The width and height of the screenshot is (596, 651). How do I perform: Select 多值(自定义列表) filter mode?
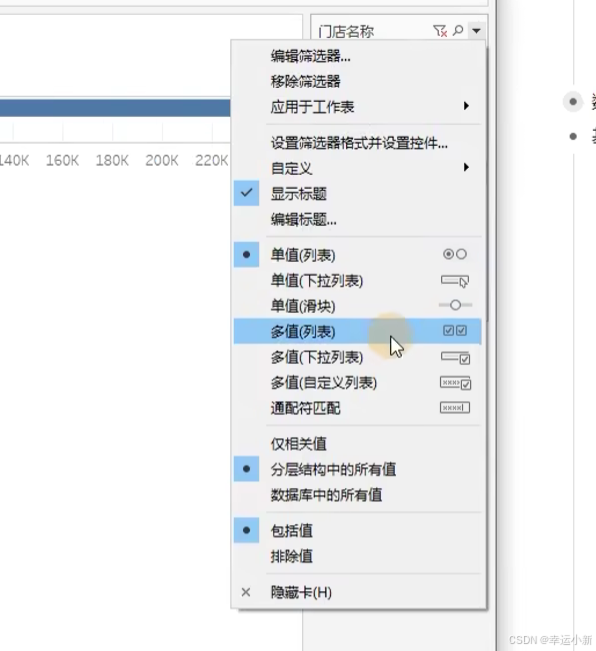click(x=357, y=382)
